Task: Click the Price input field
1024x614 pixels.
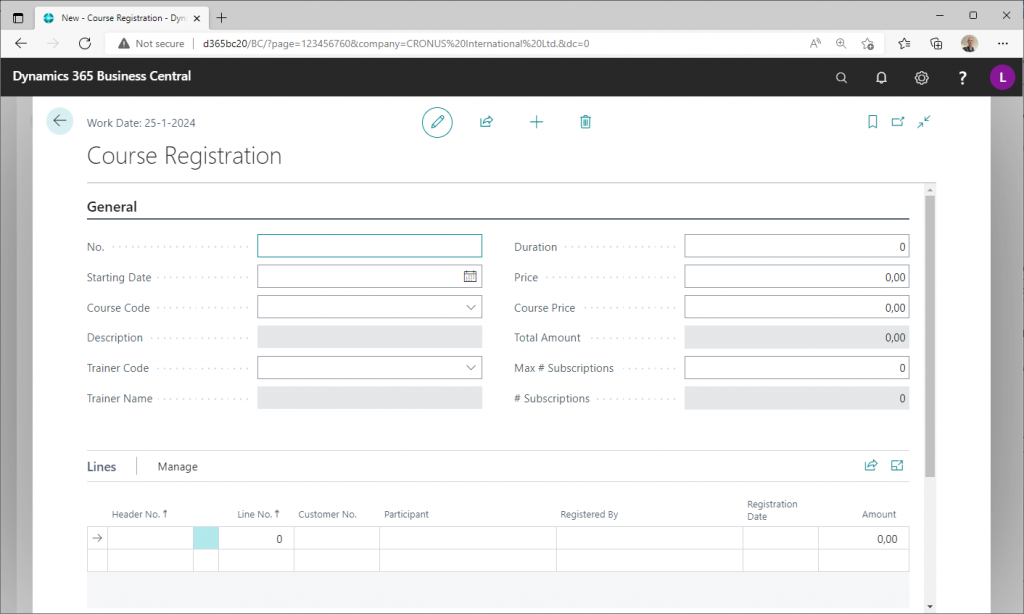Action: [797, 276]
